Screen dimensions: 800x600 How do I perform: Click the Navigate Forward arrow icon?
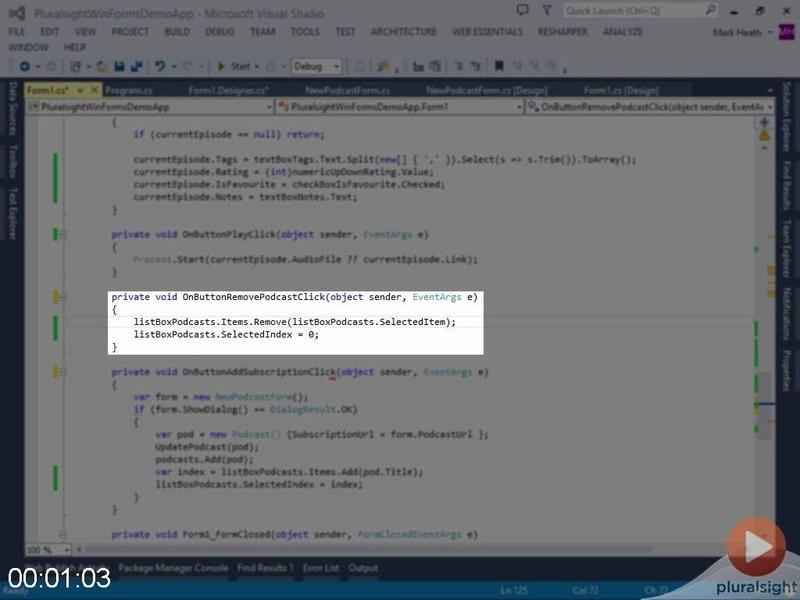point(51,66)
